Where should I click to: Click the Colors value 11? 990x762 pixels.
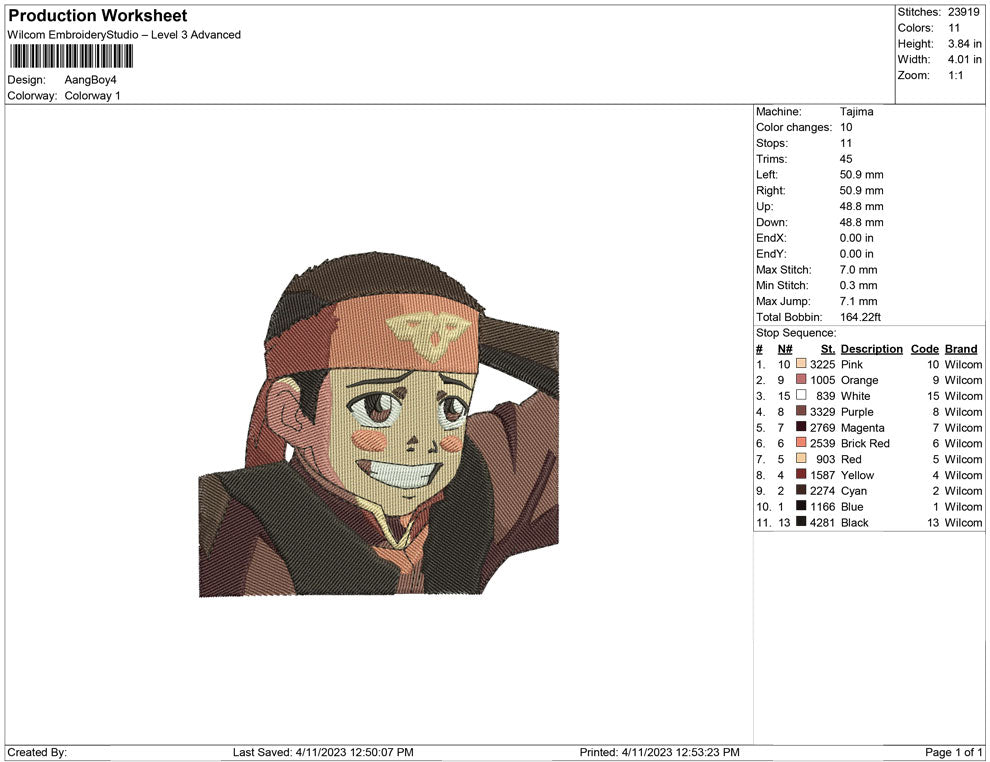tap(953, 28)
